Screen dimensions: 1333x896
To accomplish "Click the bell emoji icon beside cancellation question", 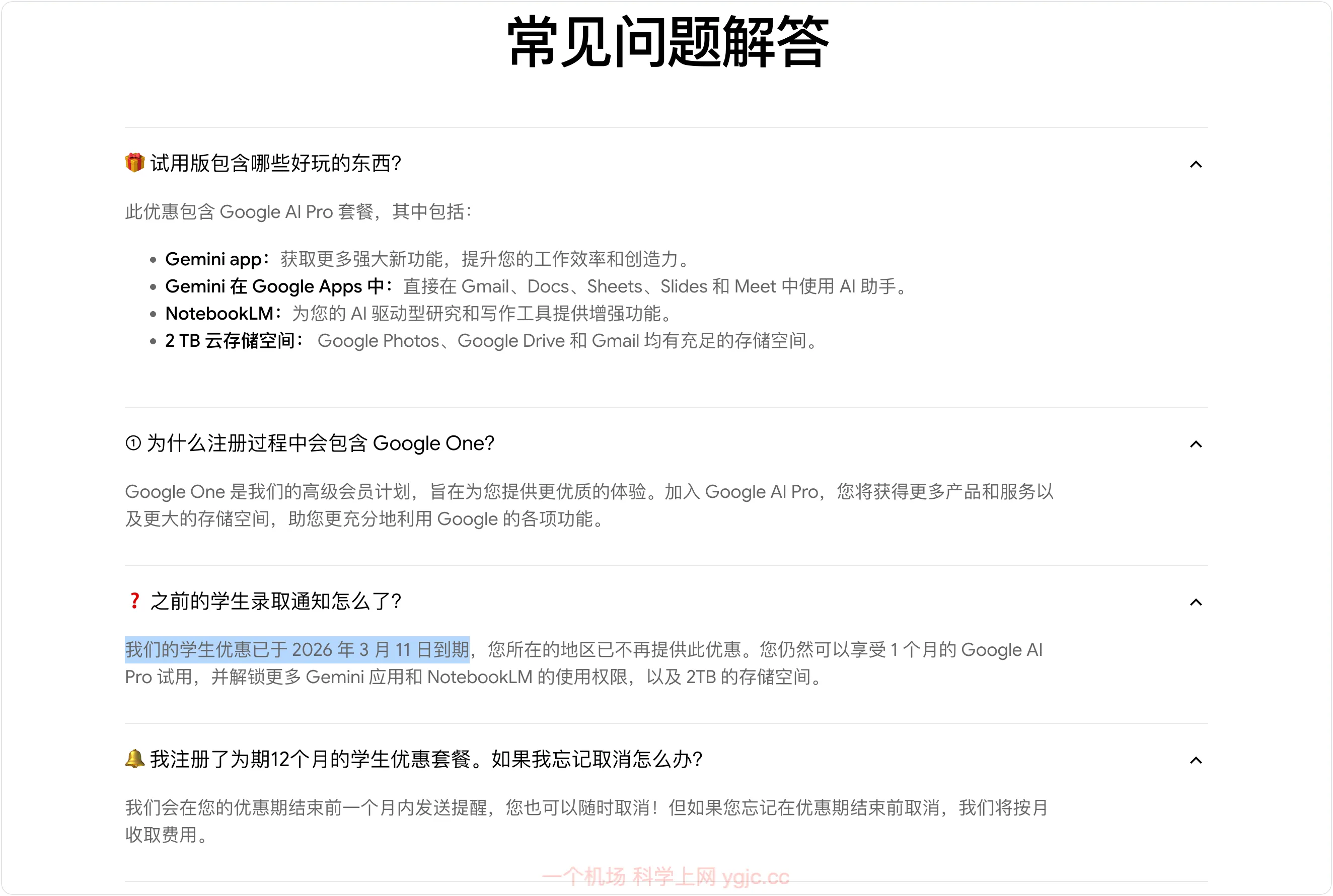I will click(x=134, y=759).
